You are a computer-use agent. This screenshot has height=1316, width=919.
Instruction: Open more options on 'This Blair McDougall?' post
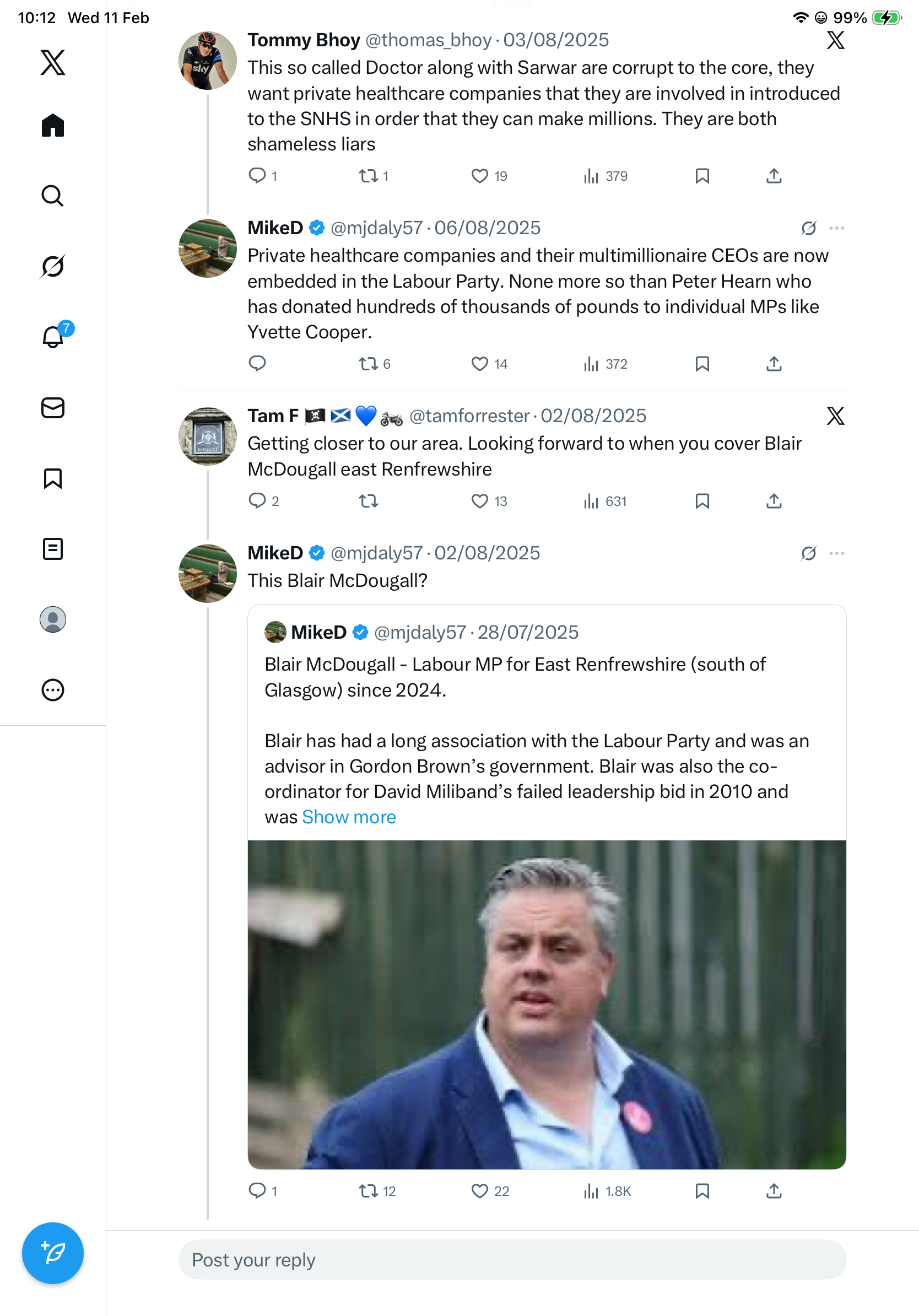(836, 553)
